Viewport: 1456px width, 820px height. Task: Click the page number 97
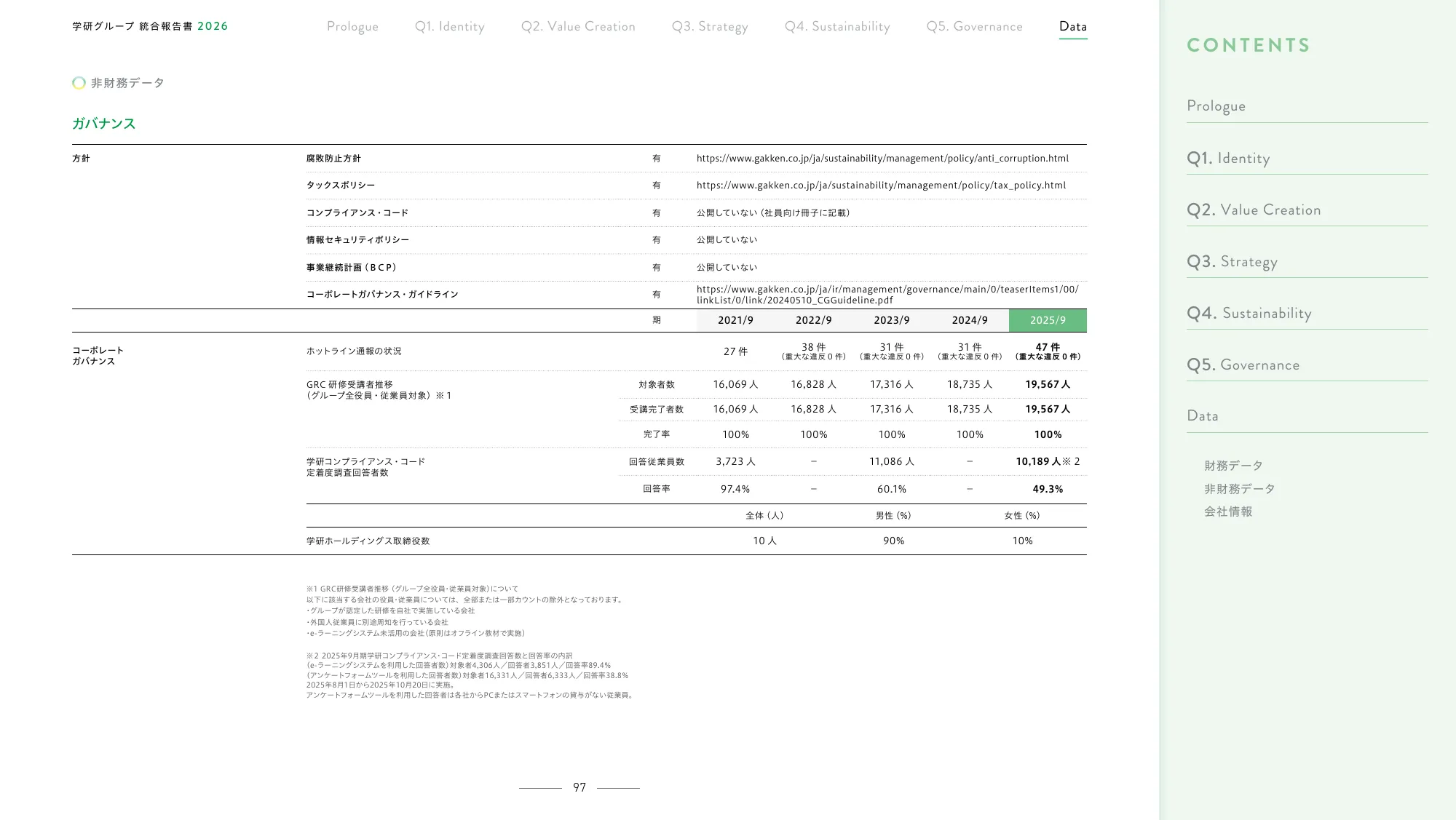579,788
